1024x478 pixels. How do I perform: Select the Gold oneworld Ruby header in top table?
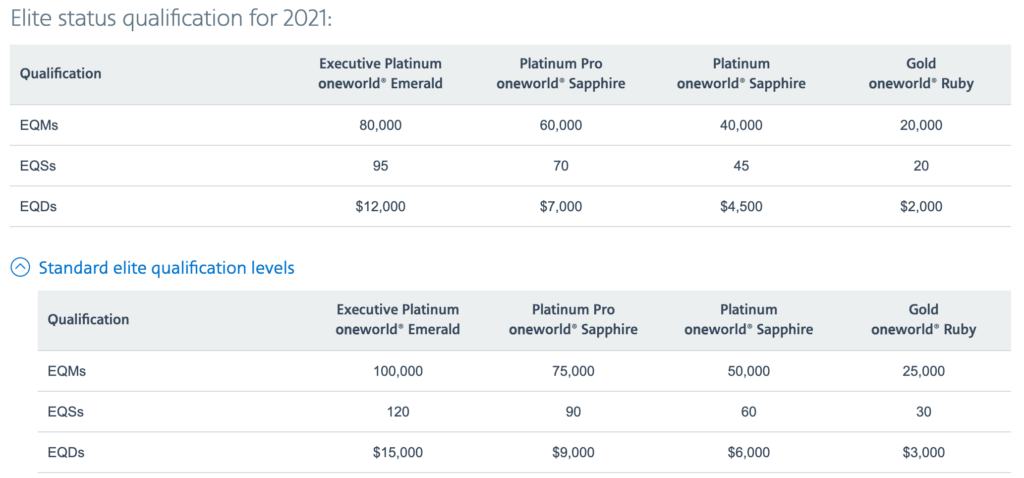pyautogui.click(x=921, y=74)
